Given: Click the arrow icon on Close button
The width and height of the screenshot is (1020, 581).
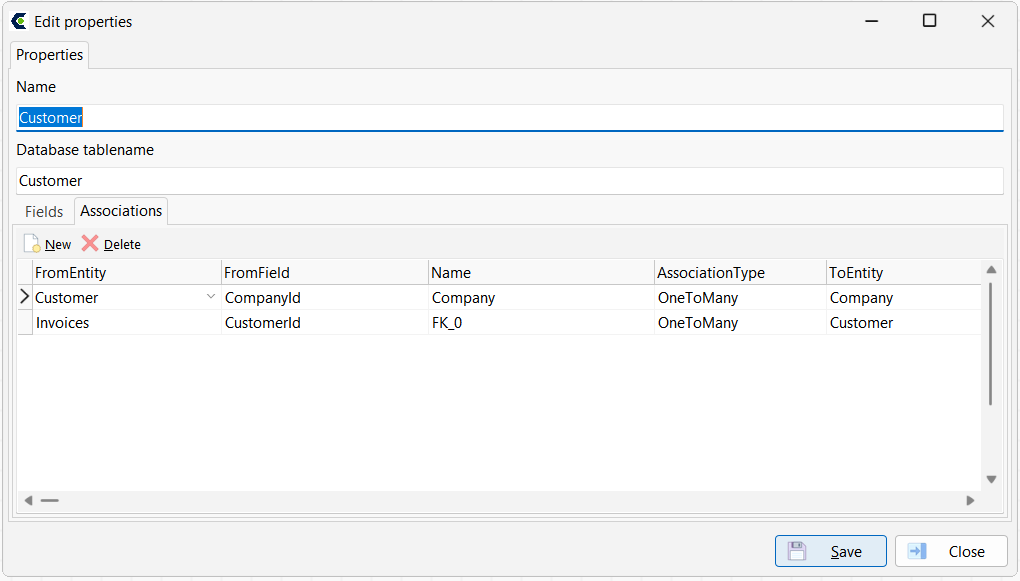Looking at the screenshot, I should coord(917,551).
